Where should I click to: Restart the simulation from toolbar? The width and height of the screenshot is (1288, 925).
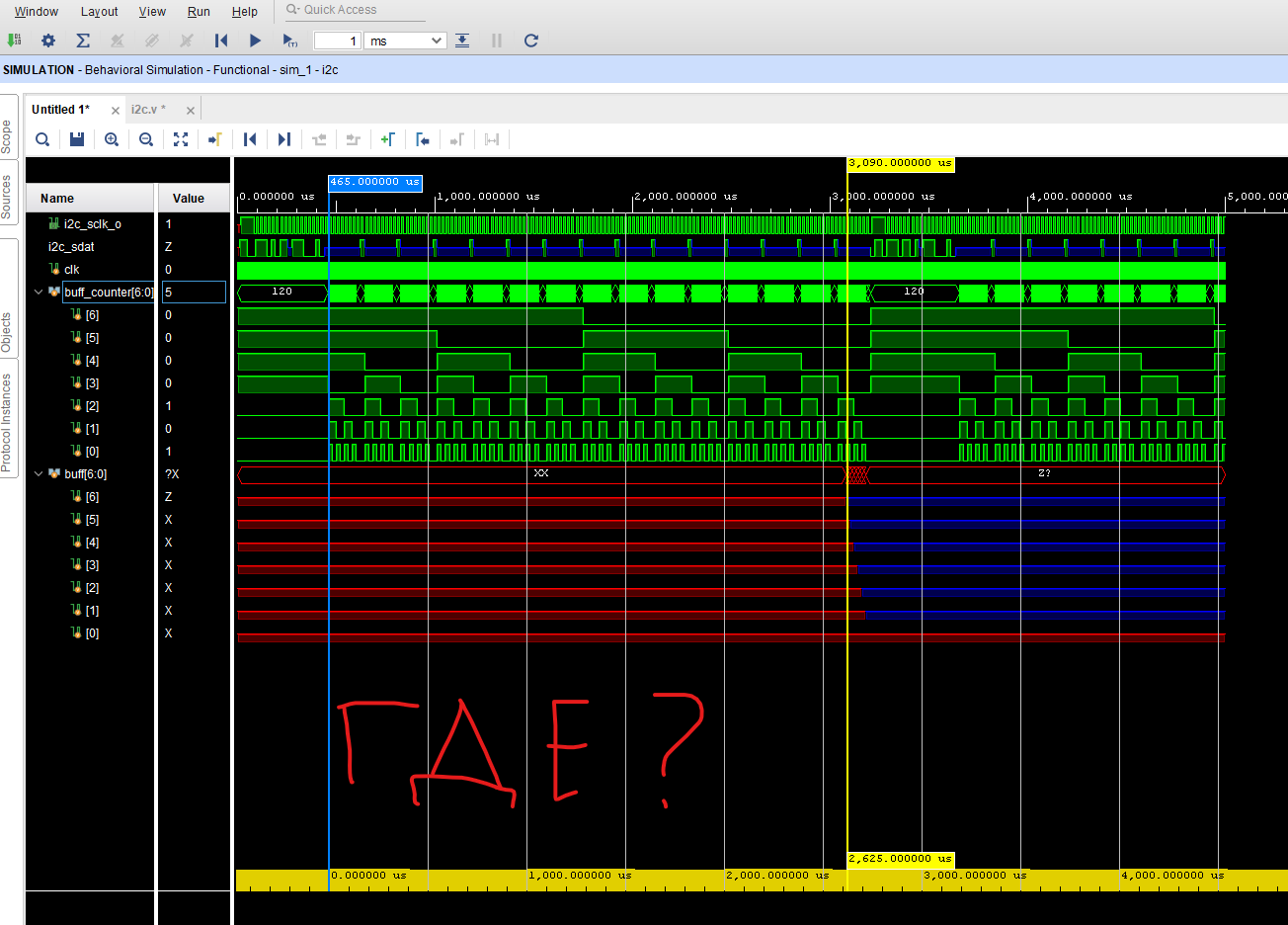(x=221, y=41)
